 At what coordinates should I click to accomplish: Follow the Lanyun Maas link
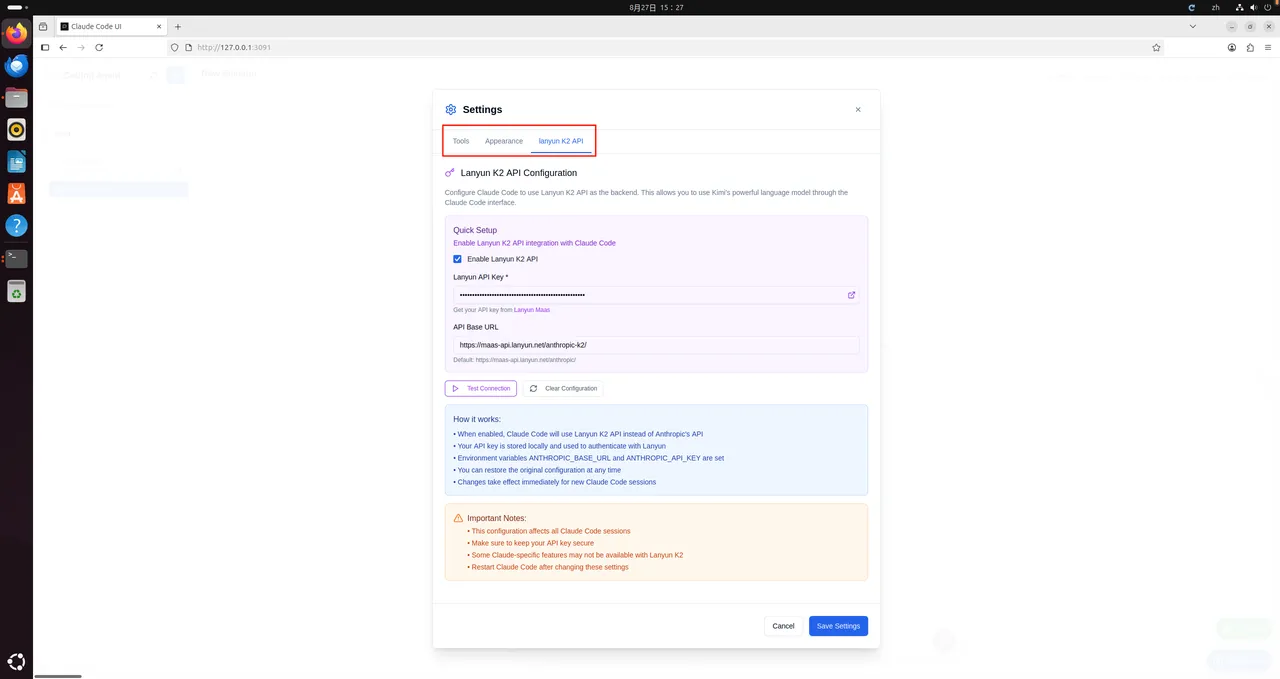pyautogui.click(x=532, y=310)
